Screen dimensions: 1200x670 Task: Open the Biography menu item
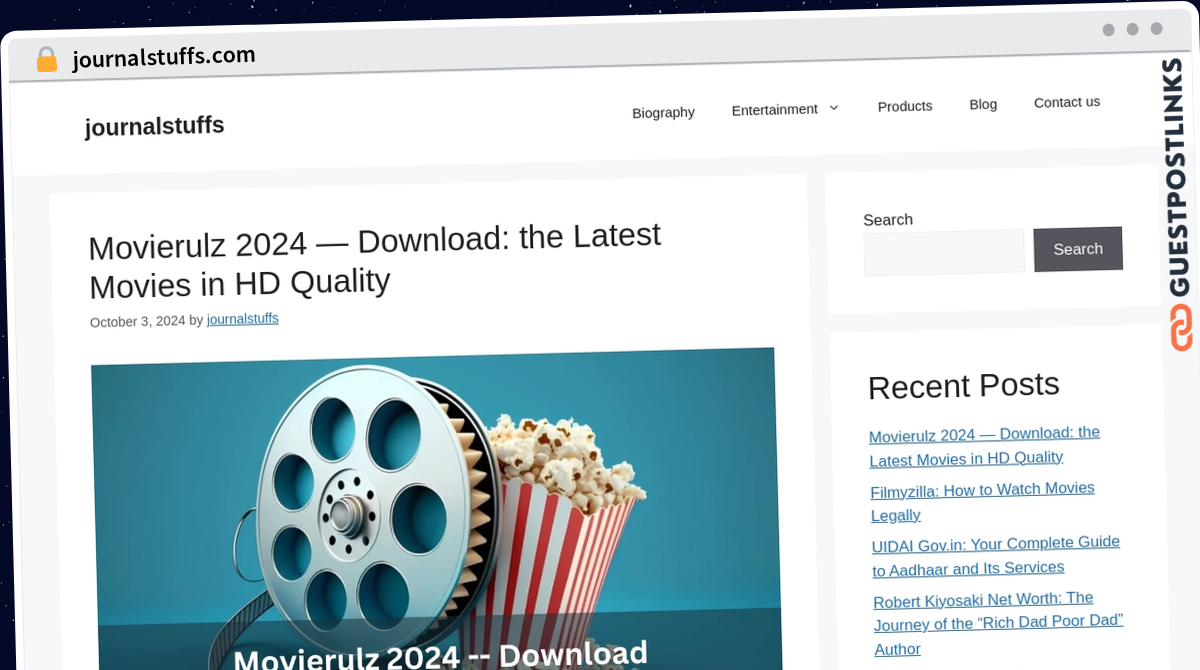[x=663, y=112]
